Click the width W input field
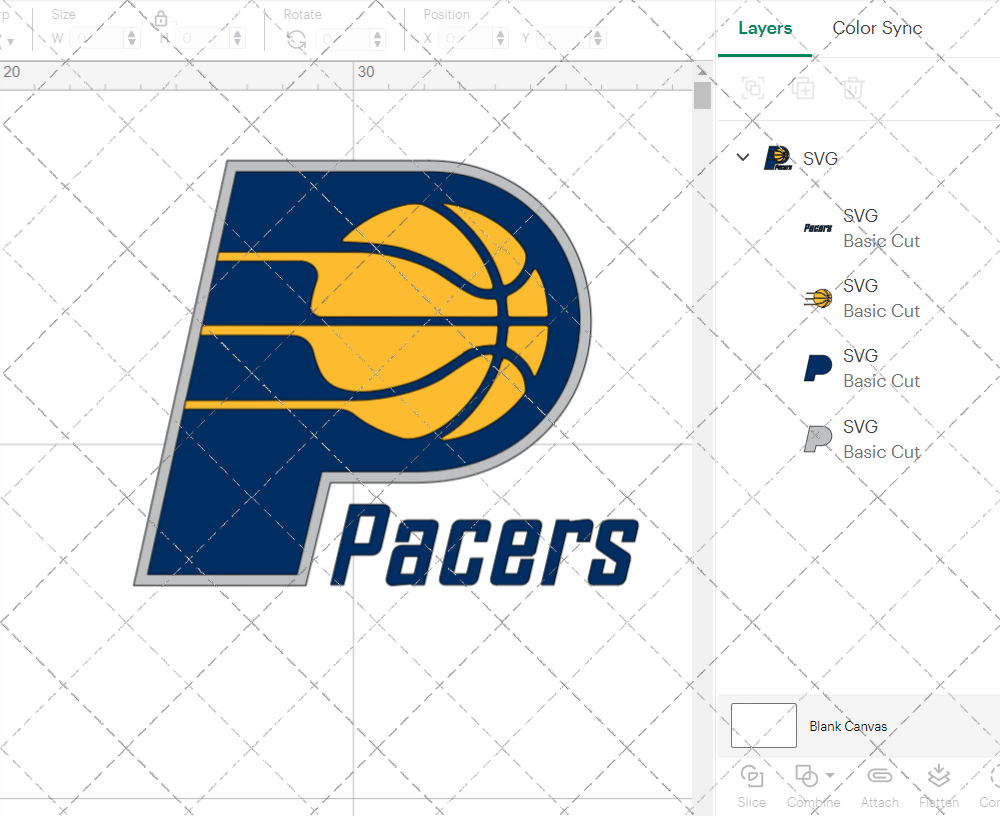The image size is (1000, 816). 98,38
